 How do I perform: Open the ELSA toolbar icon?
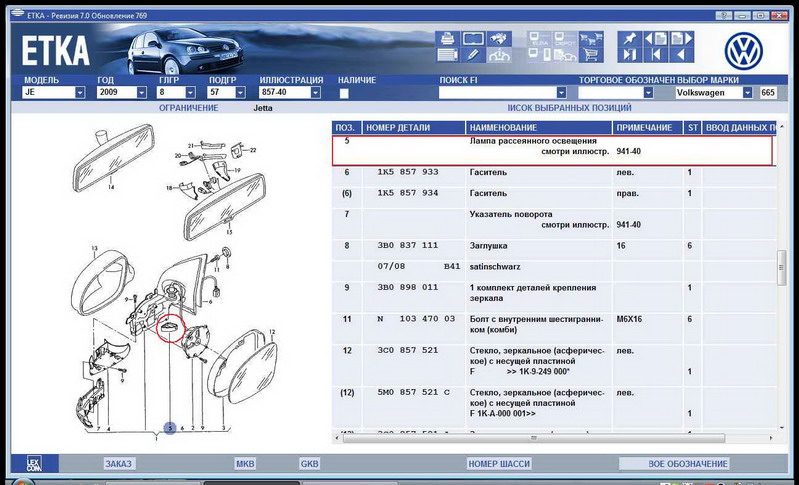coord(539,39)
